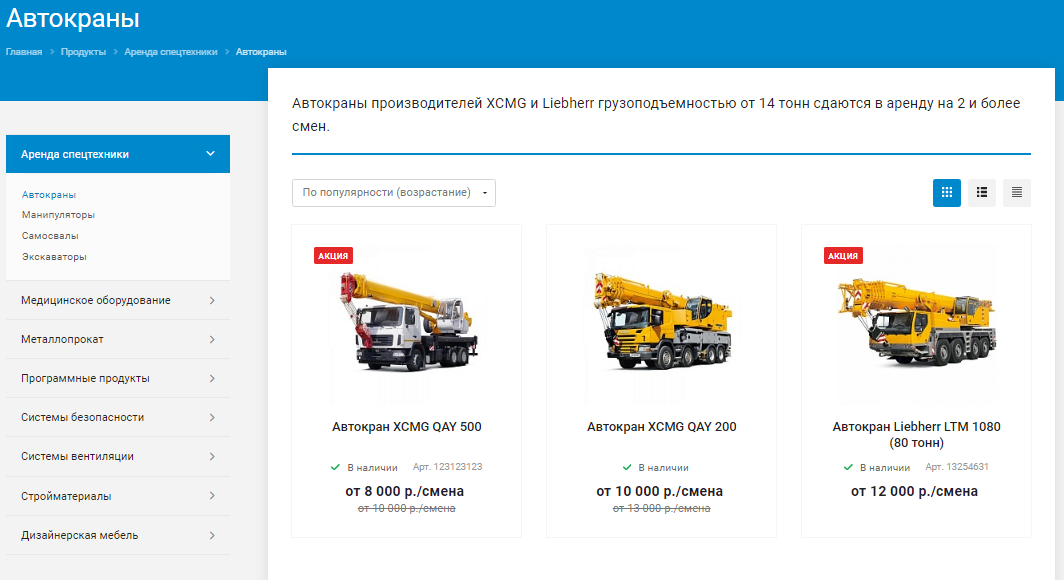Select Стройматериалы menu item
The width and height of the screenshot is (1064, 580).
point(118,496)
